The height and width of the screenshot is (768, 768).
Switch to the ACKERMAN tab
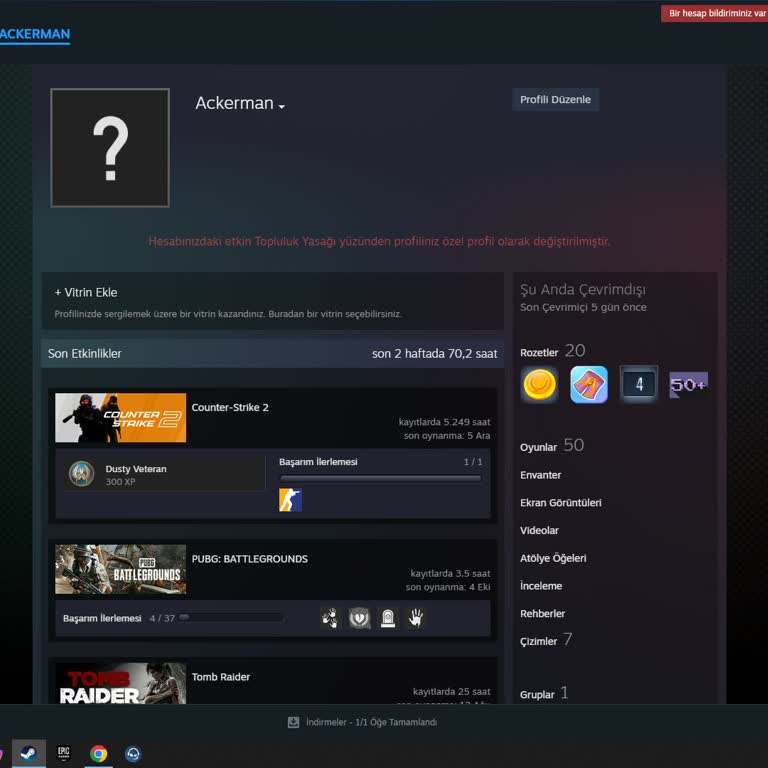[35, 34]
